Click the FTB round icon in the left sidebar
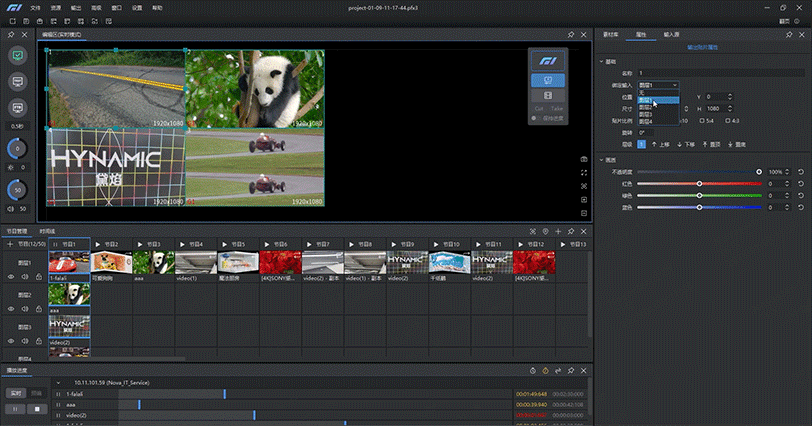The image size is (812, 426). [x=19, y=106]
